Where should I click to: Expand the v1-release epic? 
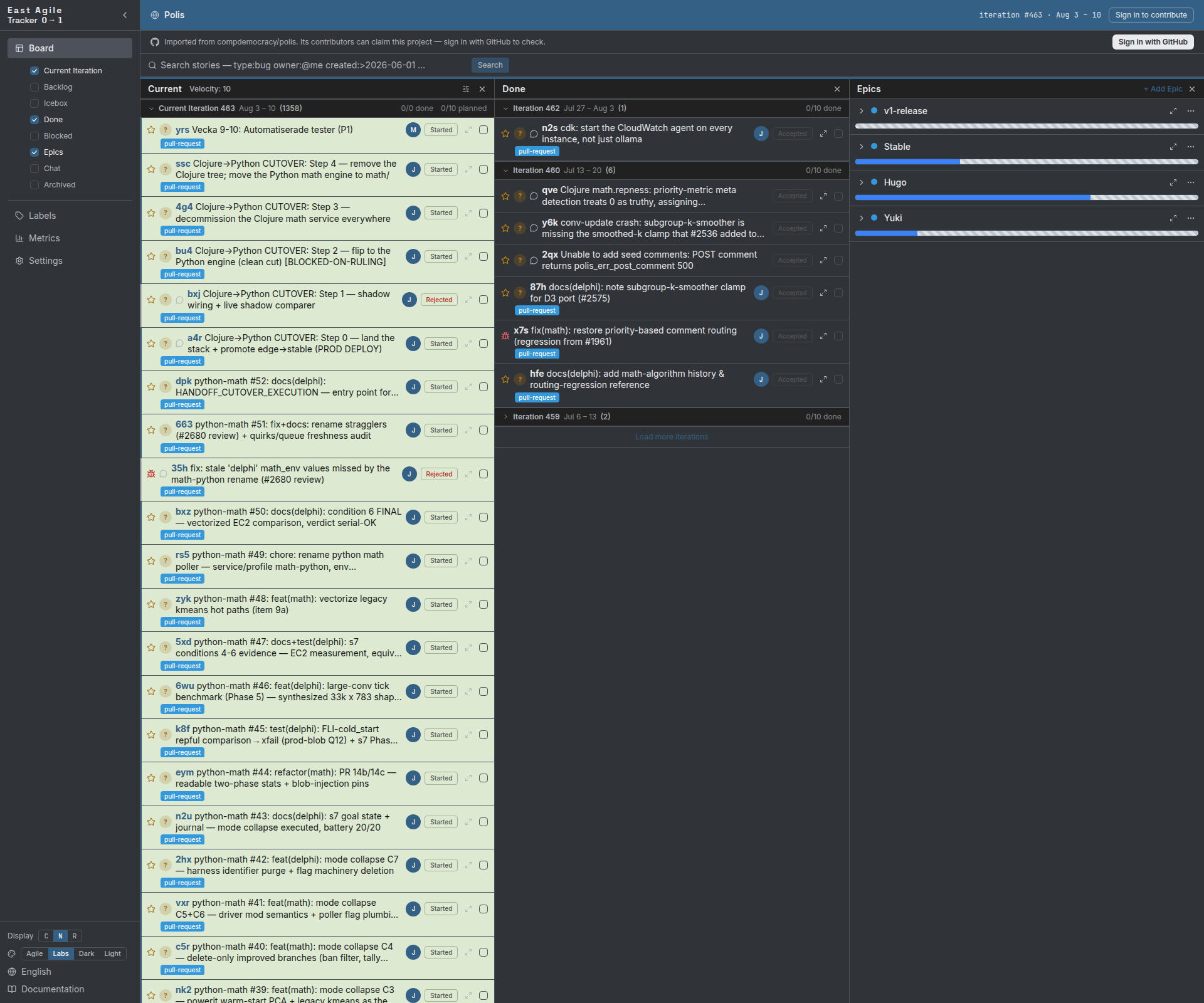862,111
